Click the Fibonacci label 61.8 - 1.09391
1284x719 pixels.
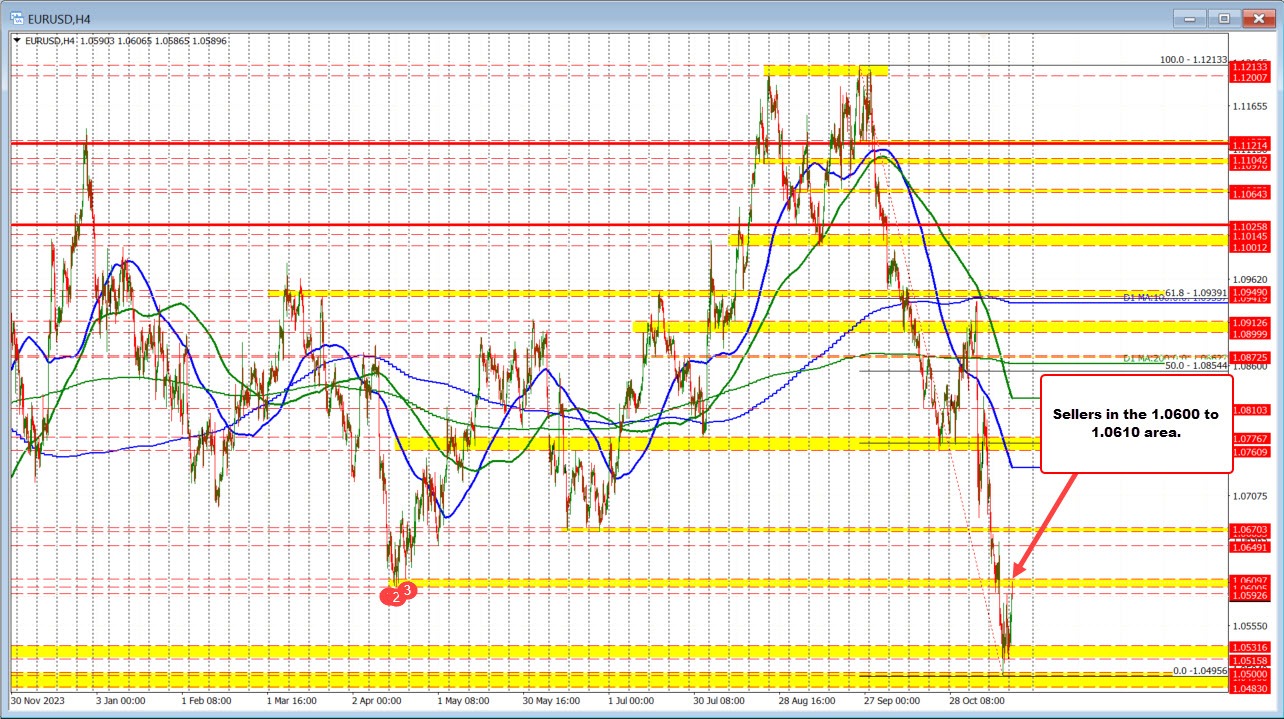[x=1194, y=293]
